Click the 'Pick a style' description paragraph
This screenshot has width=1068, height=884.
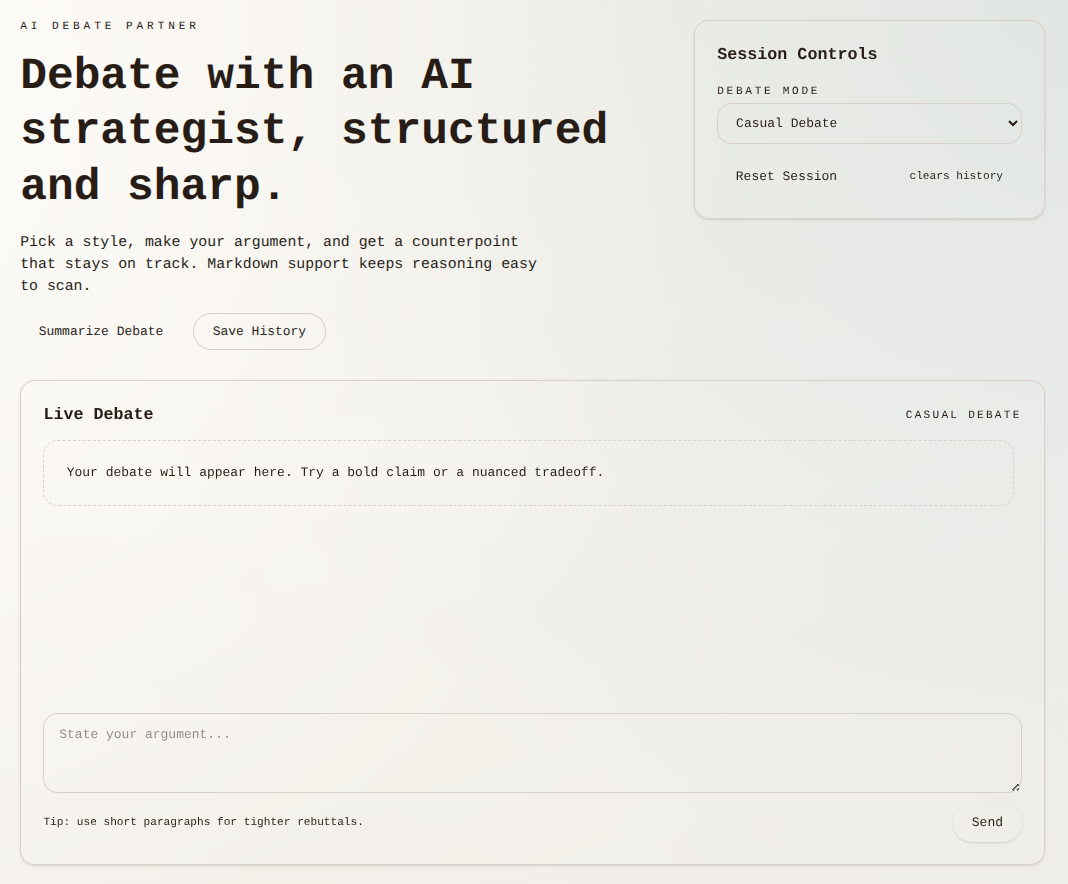[278, 264]
